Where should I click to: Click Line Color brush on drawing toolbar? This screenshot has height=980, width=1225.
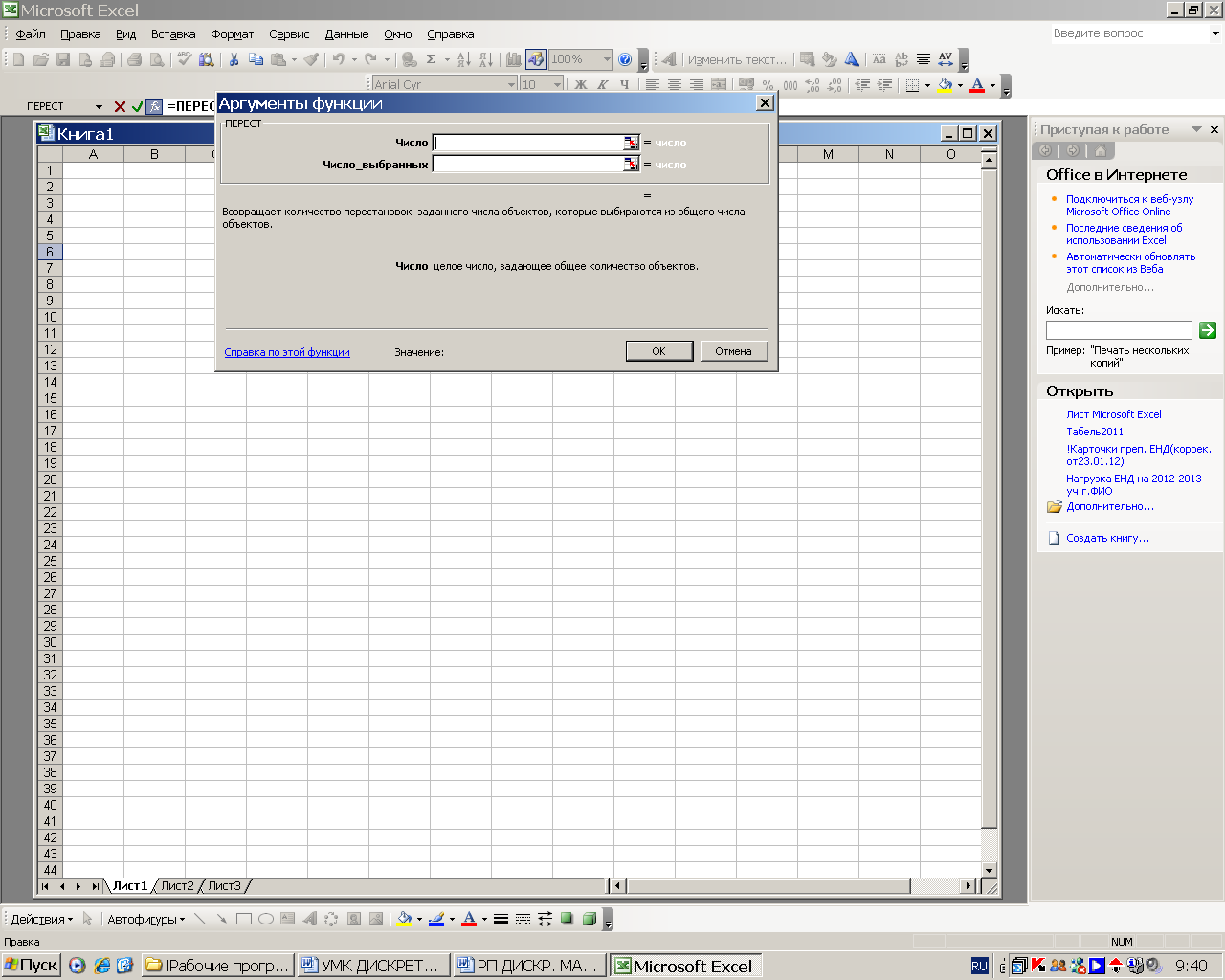[x=436, y=919]
